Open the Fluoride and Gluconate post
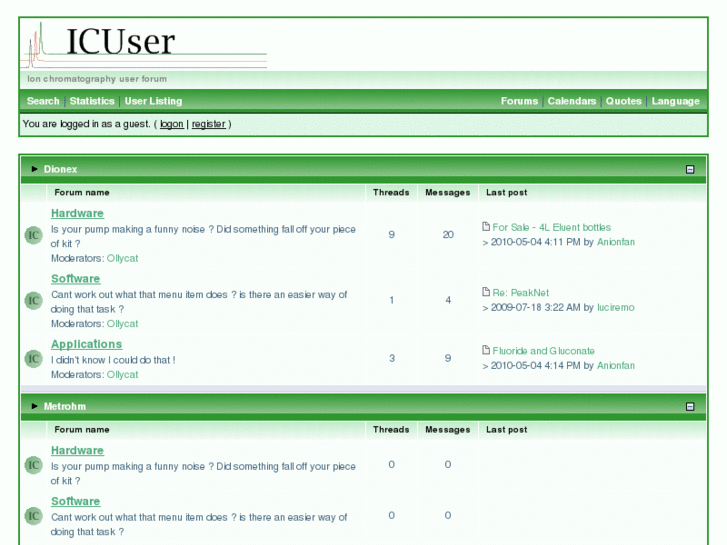The image size is (727, 545). point(543,351)
